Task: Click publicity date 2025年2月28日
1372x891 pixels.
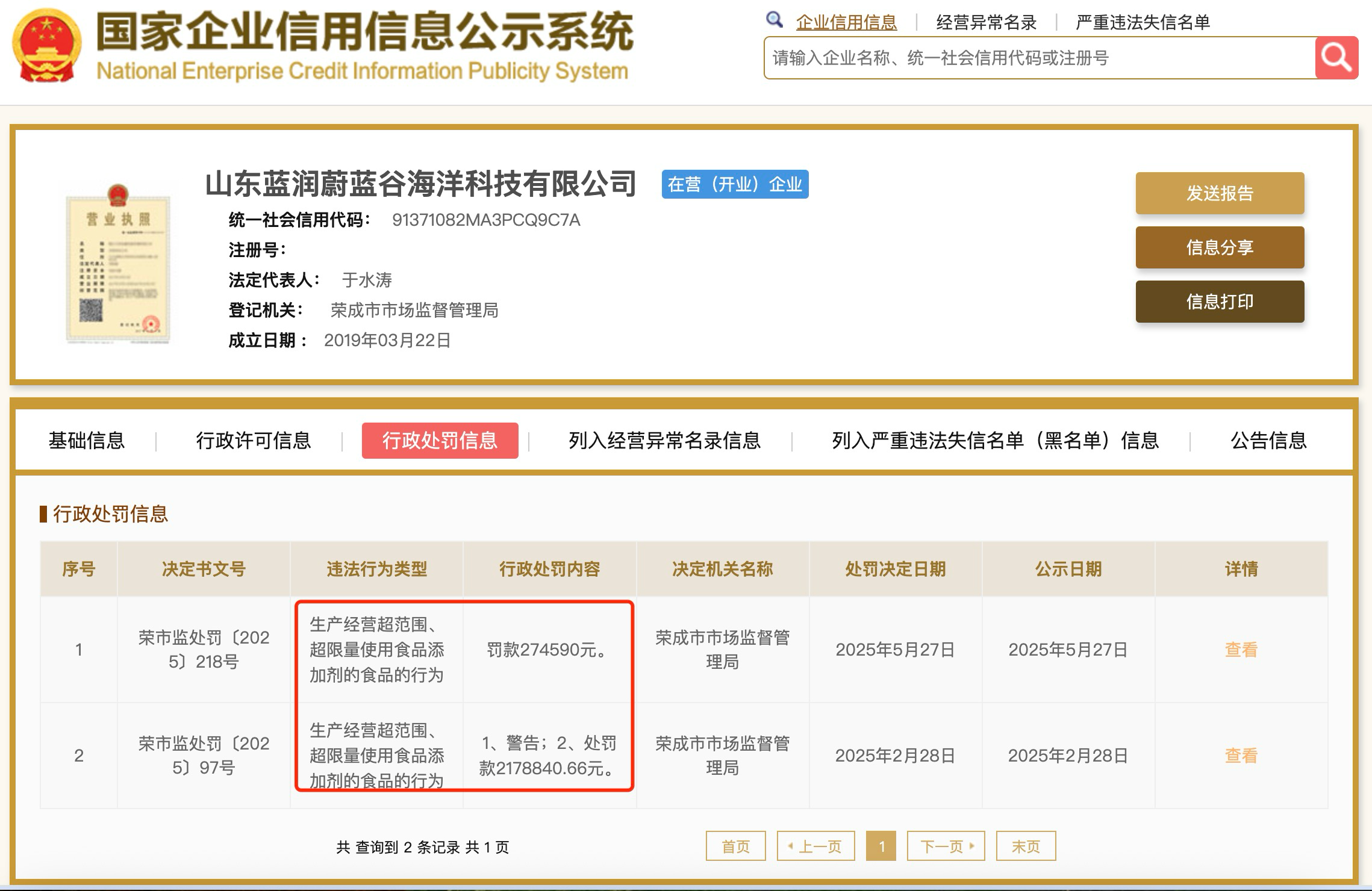Action: point(1068,756)
